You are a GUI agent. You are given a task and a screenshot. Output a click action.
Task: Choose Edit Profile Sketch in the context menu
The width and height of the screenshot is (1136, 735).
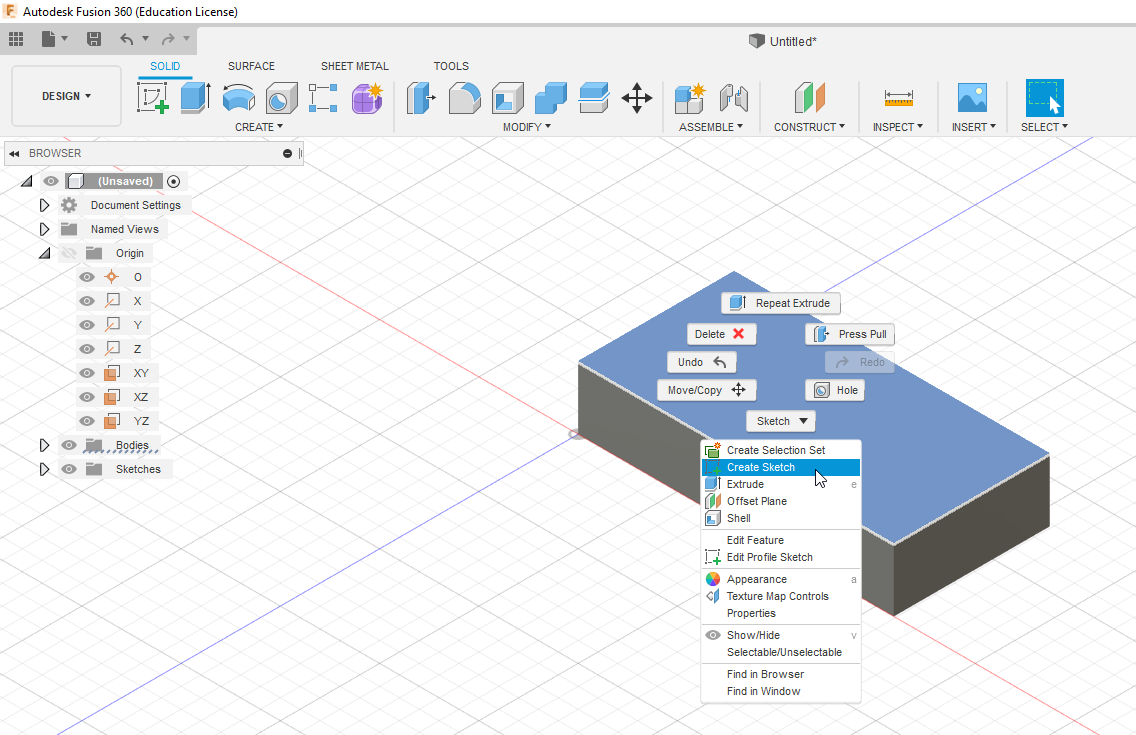coord(781,558)
